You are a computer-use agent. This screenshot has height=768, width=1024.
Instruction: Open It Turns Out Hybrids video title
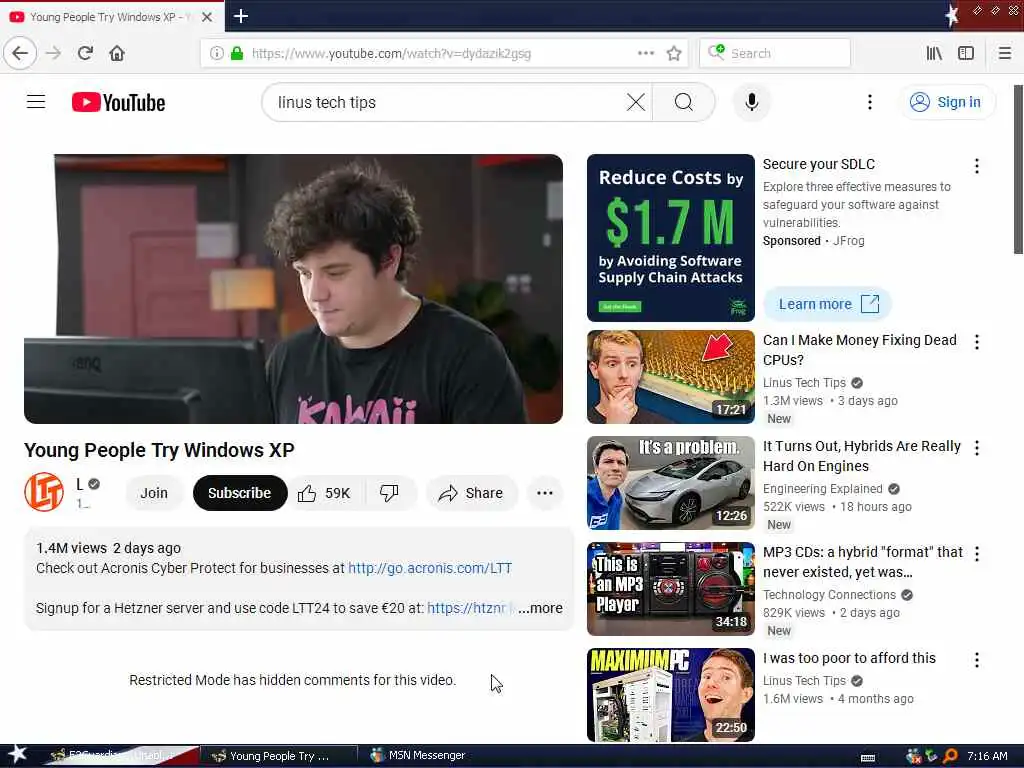click(x=861, y=456)
